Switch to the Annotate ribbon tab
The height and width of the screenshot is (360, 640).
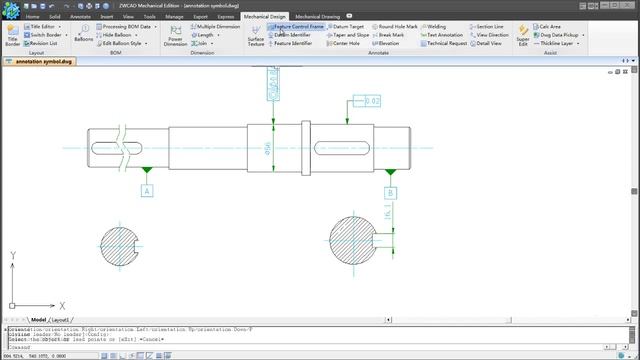80,17
